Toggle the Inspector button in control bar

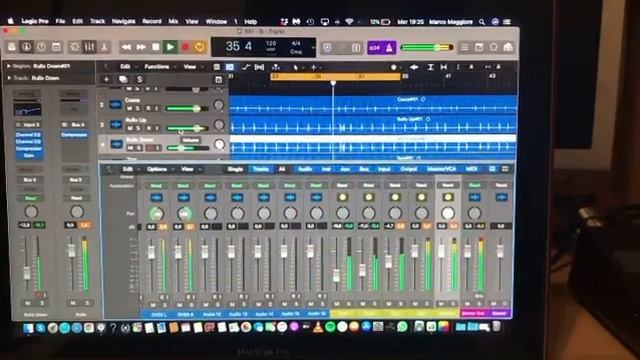pyautogui.click(x=27, y=47)
